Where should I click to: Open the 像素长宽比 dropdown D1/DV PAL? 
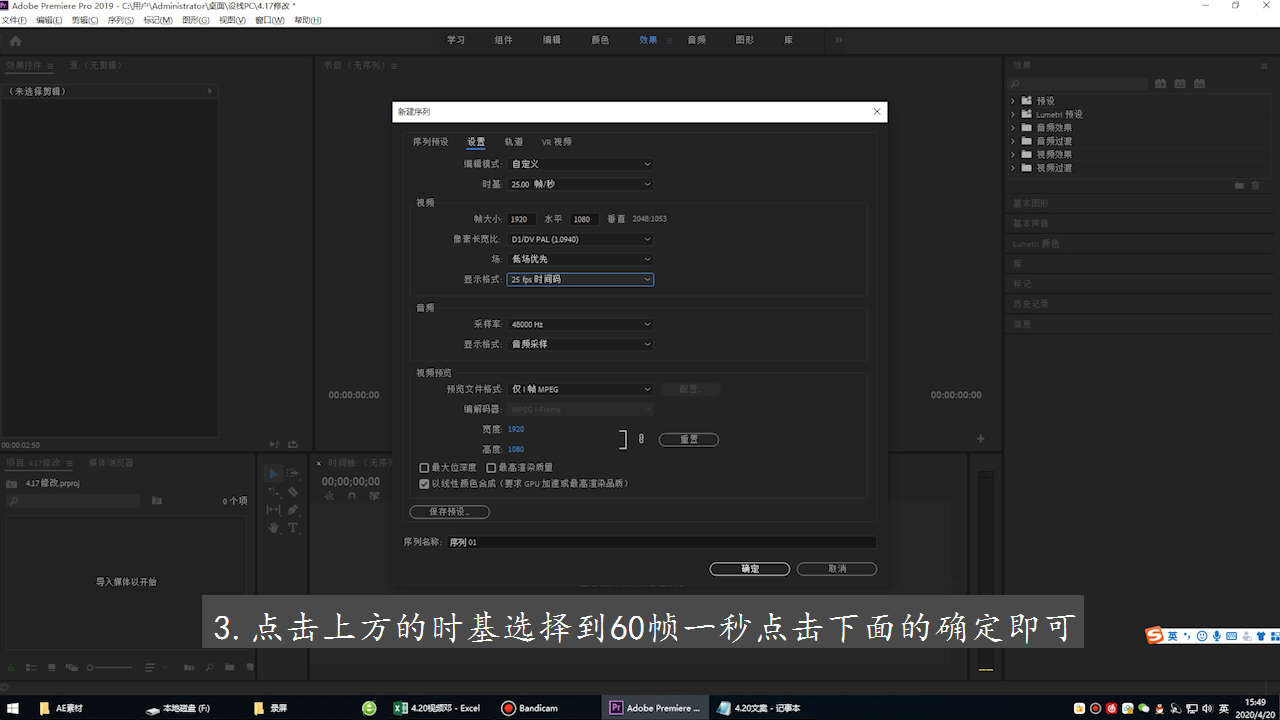[x=581, y=240]
